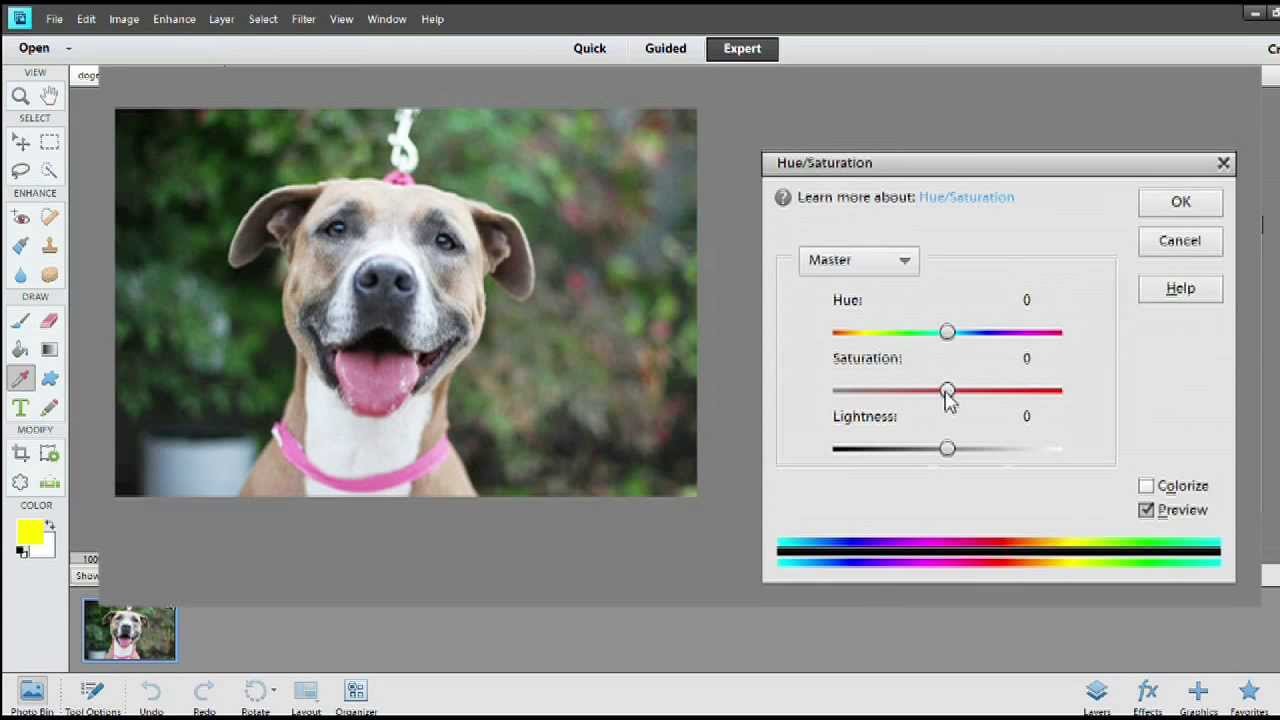
Task: Disable the Preview checkbox
Action: click(1146, 510)
